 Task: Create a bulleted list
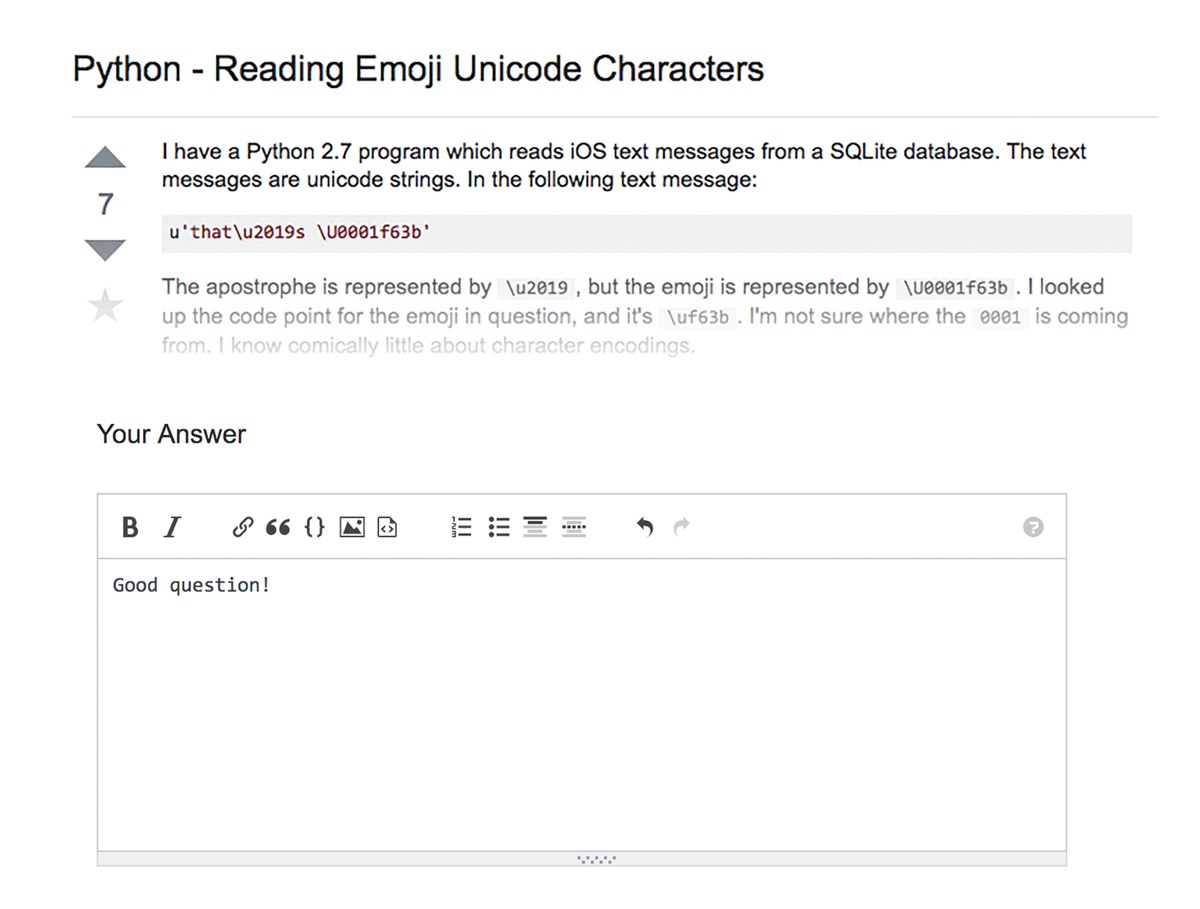(499, 527)
